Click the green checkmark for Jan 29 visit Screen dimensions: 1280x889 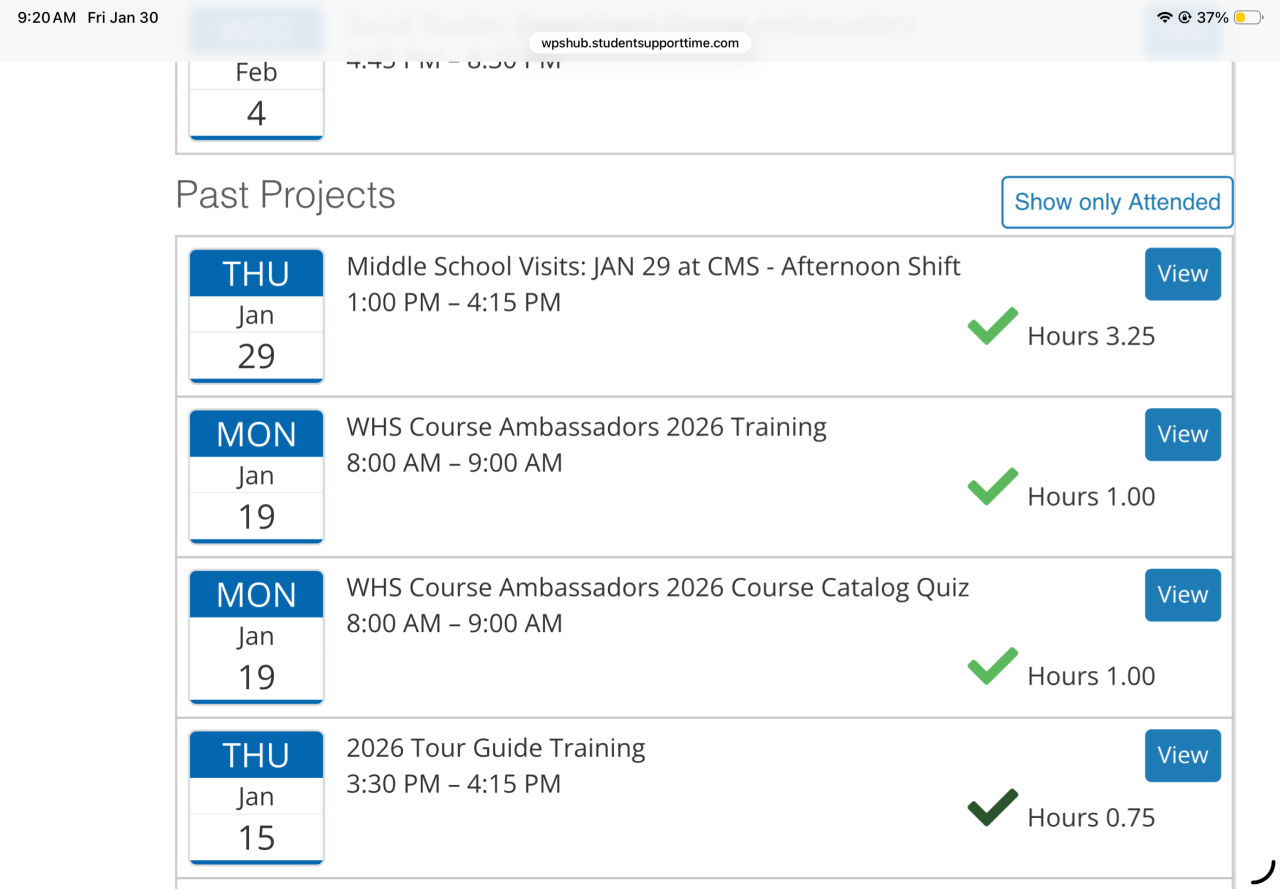click(x=992, y=327)
